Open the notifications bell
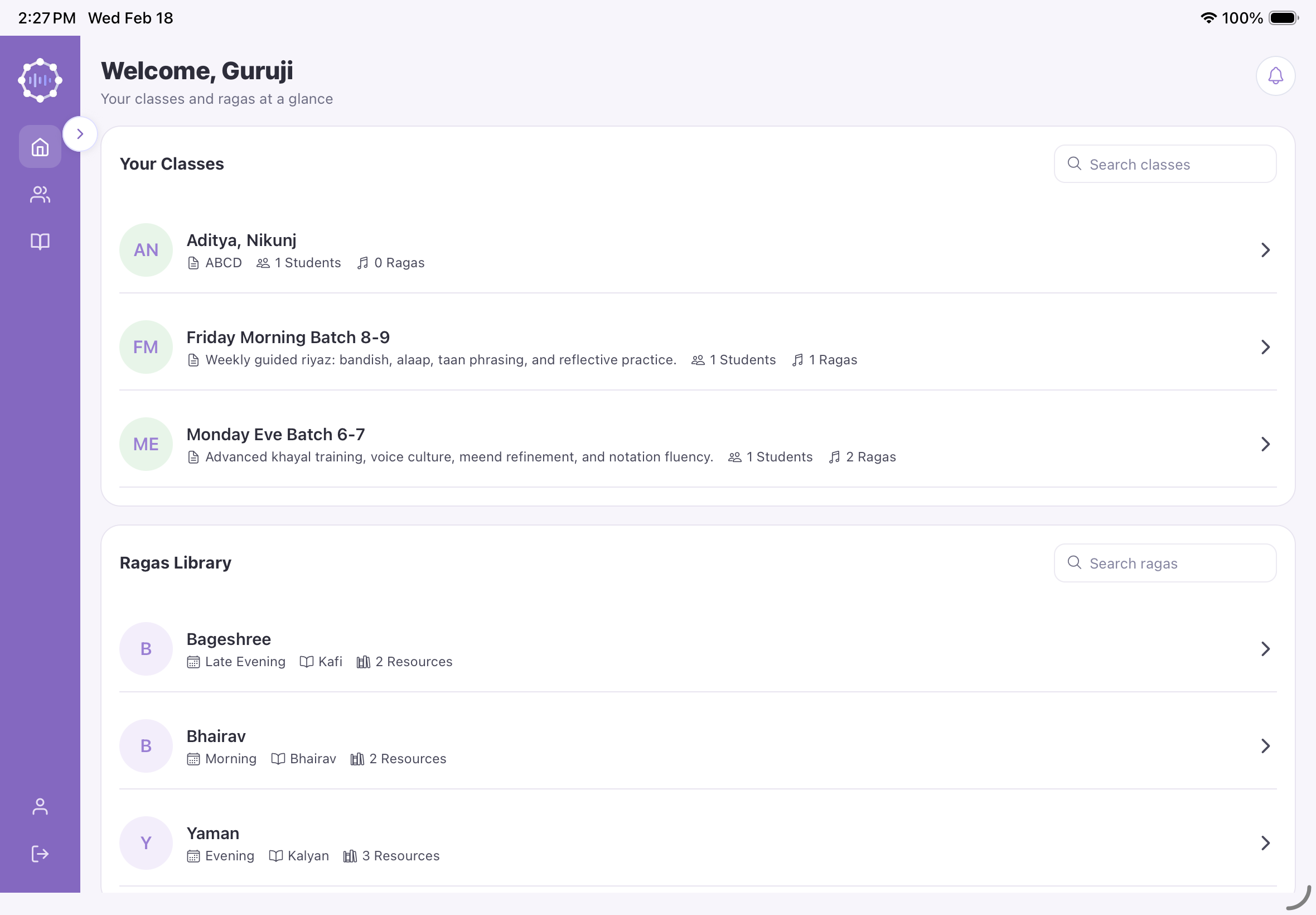1316x915 pixels. (1275, 76)
